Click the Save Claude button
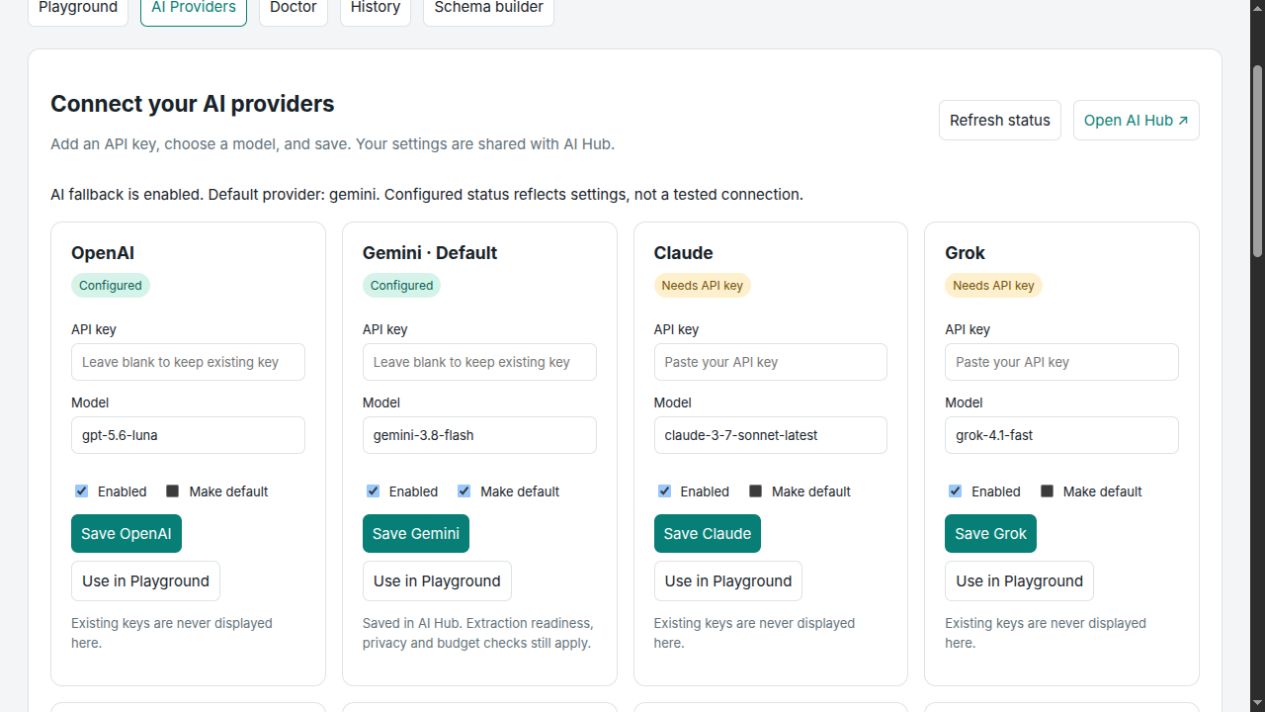 (707, 533)
